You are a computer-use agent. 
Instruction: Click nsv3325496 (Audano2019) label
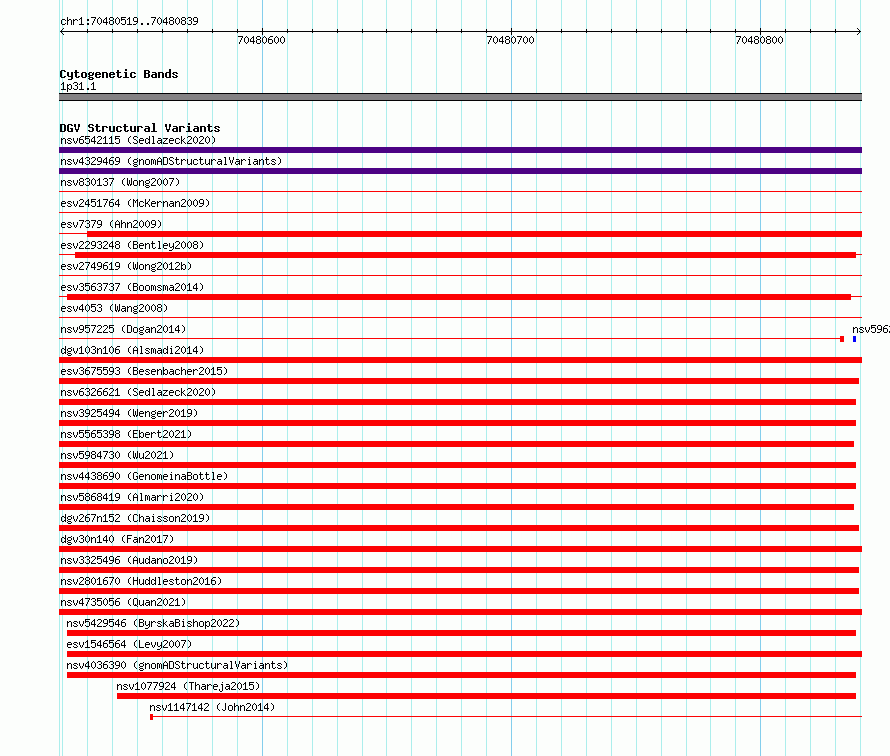point(129,560)
